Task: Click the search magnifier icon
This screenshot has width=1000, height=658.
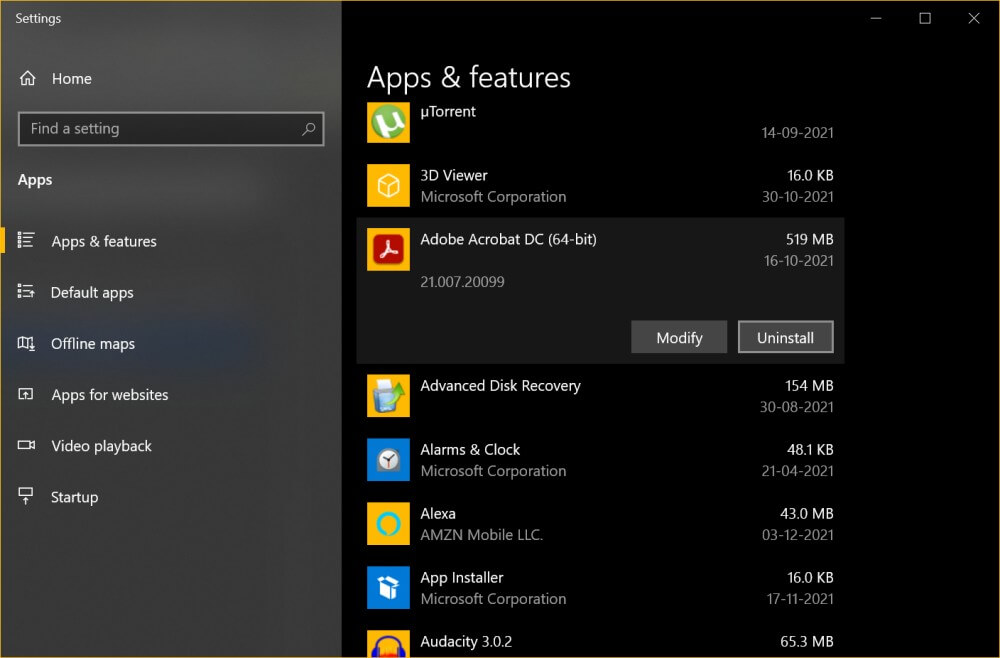Action: click(x=309, y=129)
